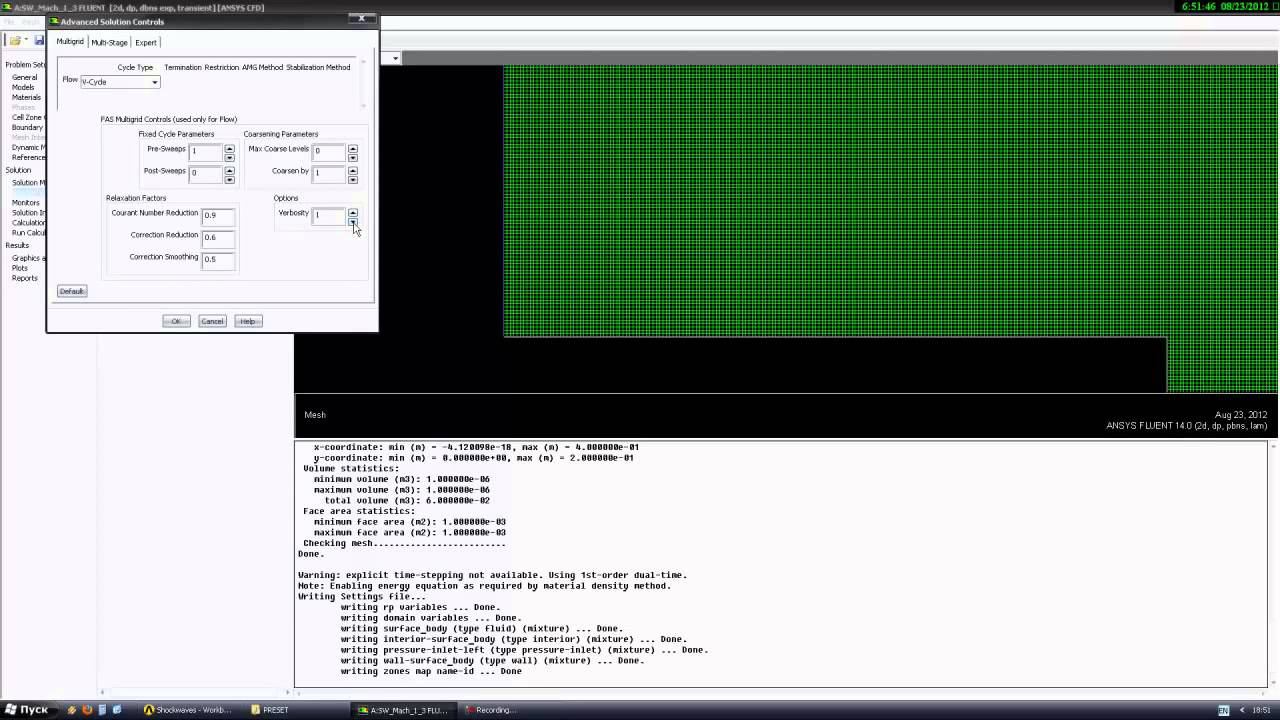Open the Expert tab
This screenshot has width=1280, height=720.
coord(146,42)
